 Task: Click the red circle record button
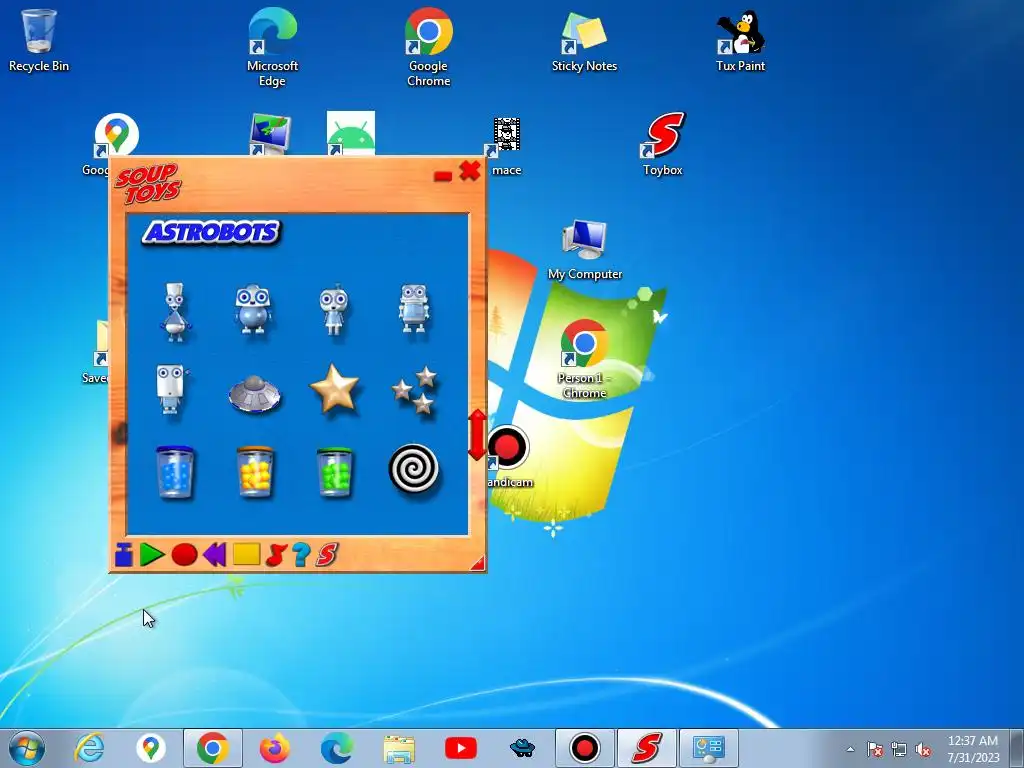pos(184,554)
